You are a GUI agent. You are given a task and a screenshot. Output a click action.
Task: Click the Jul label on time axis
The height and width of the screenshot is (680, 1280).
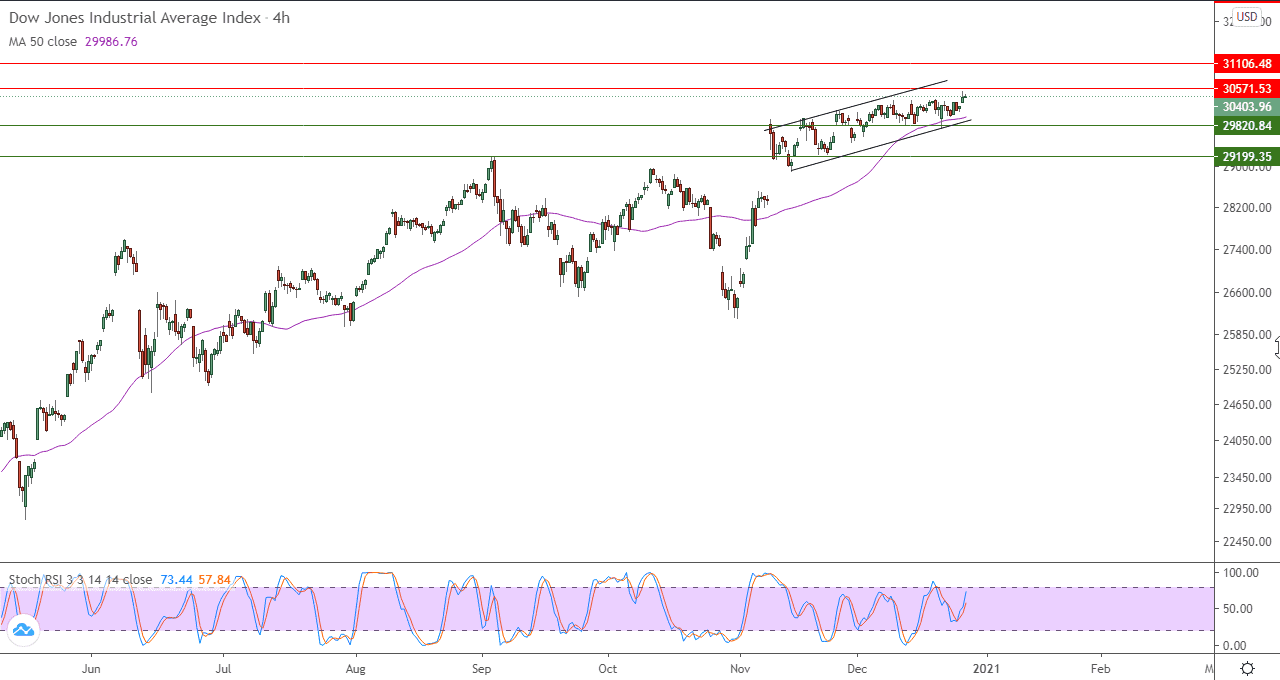224,667
